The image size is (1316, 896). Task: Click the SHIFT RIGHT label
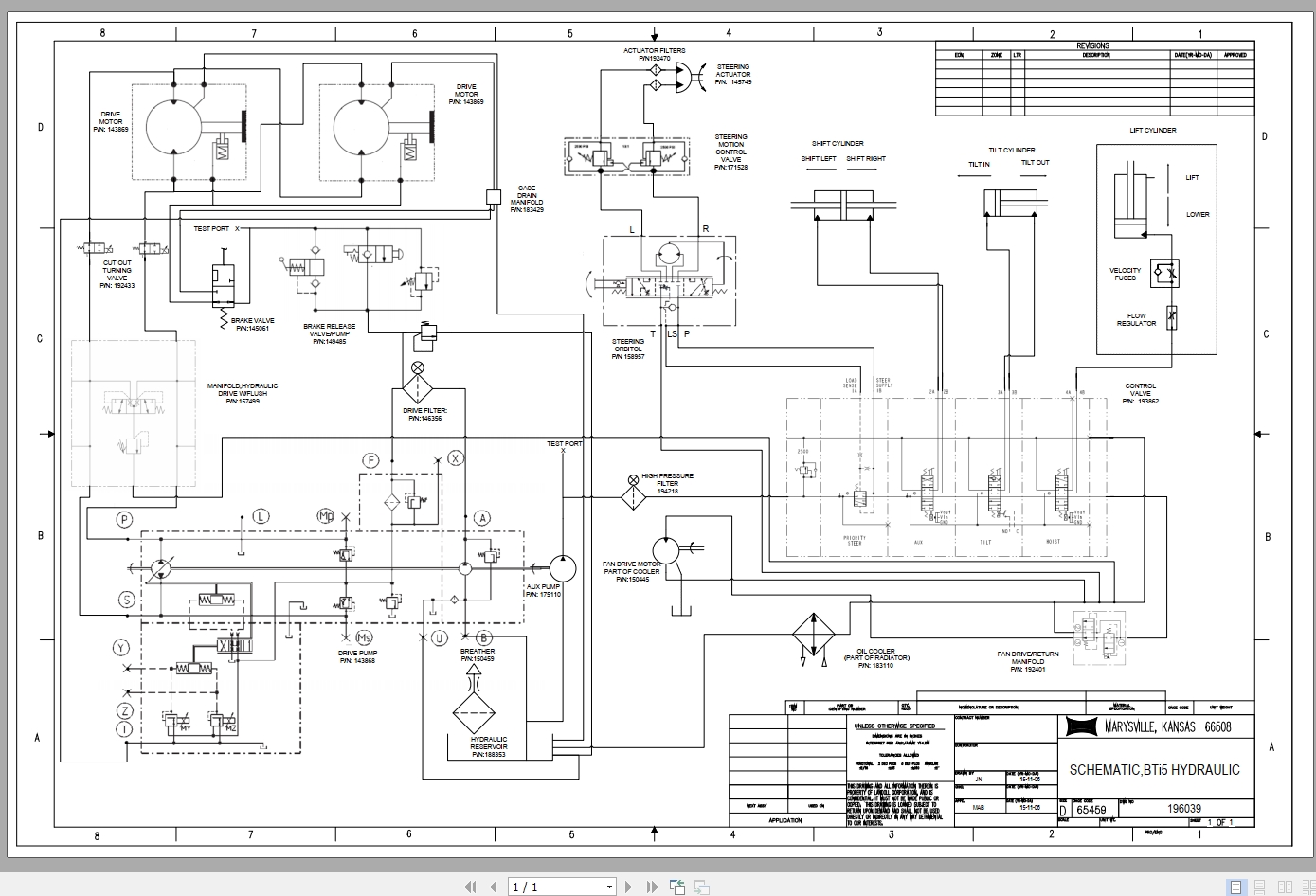point(866,158)
